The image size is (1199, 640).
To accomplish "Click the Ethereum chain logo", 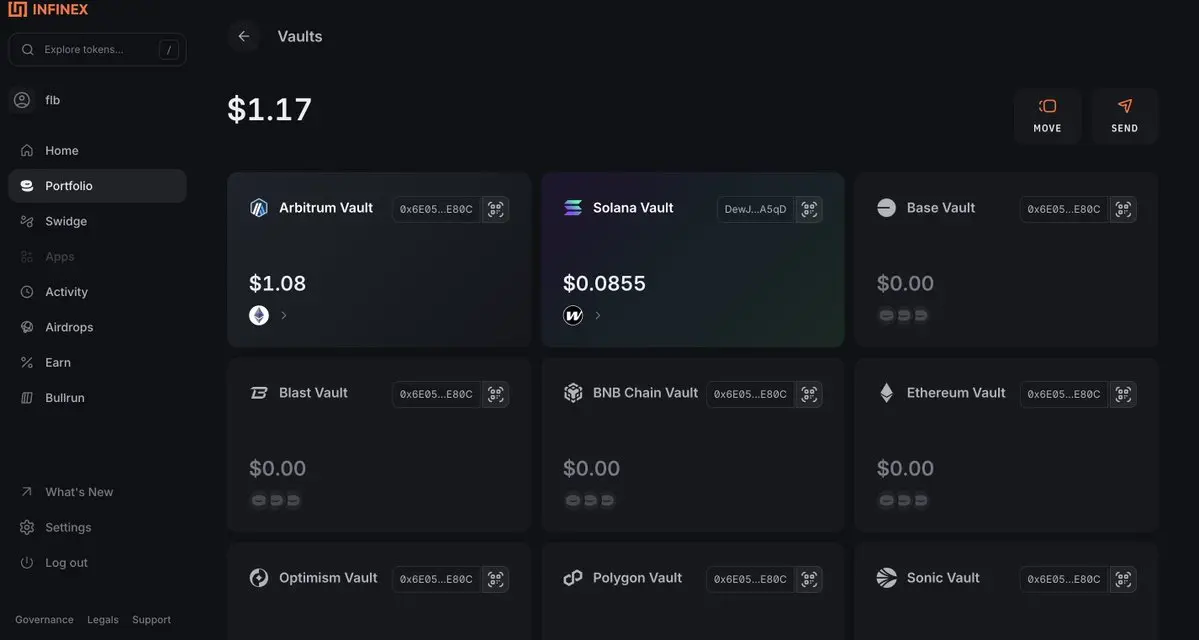I will coord(886,393).
